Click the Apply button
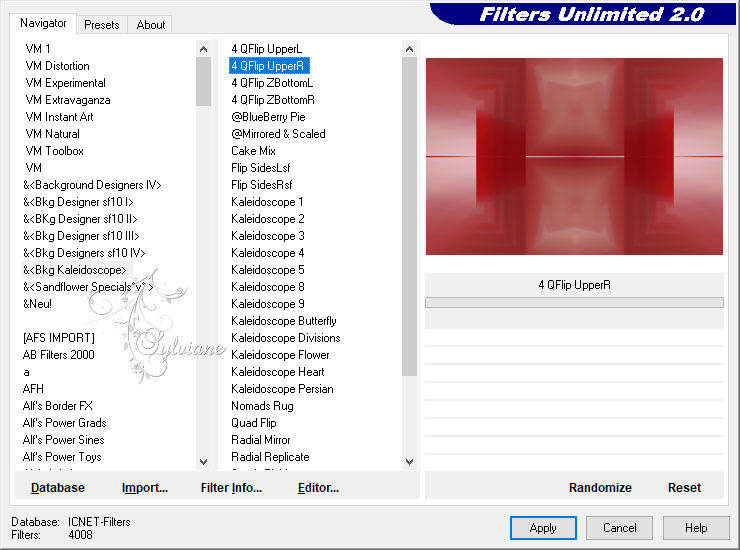Screen dimensions: 740x550 point(543,528)
